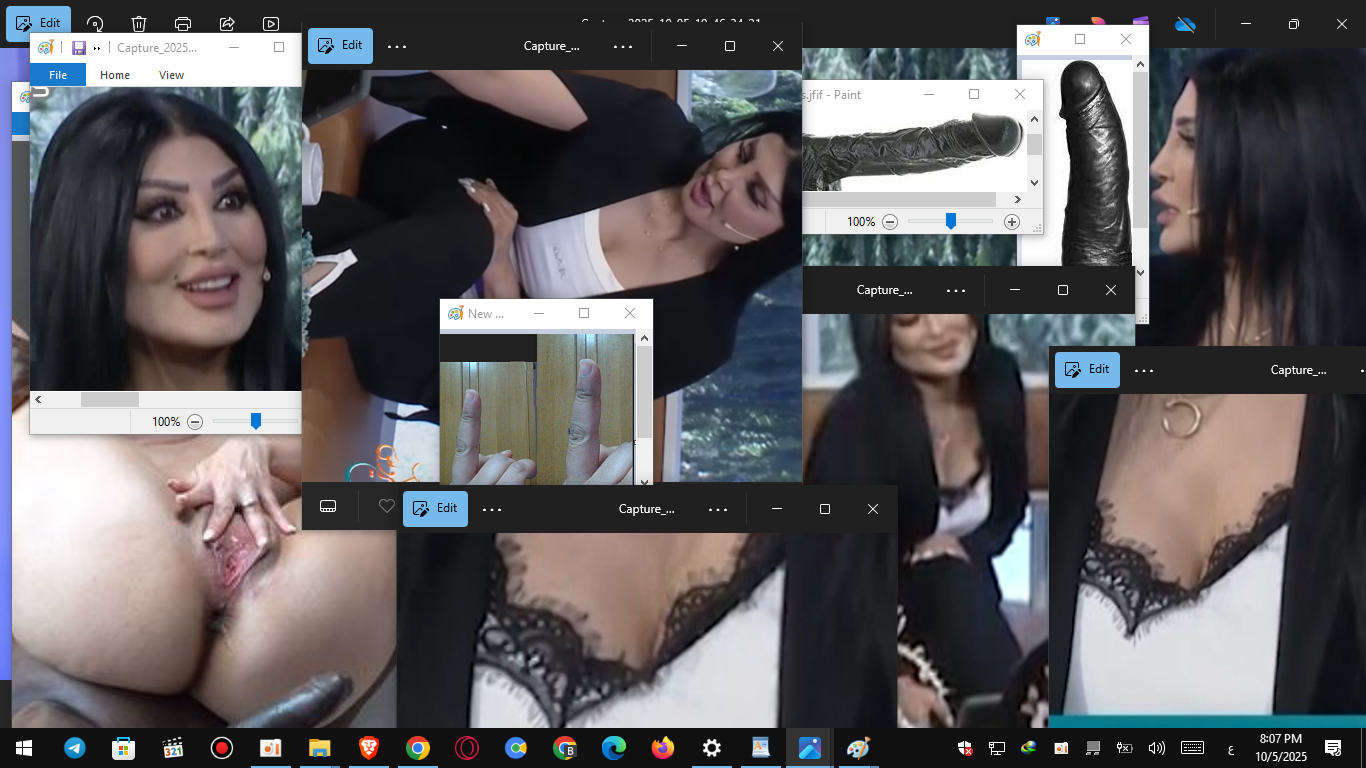Expand the three-dot menu next to the top-center Edit
Viewport: 1366px width, 768px height.
coord(397,46)
